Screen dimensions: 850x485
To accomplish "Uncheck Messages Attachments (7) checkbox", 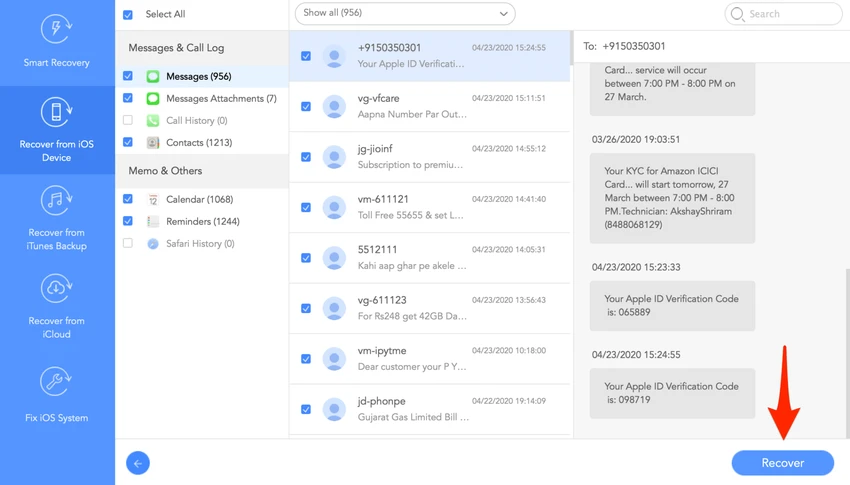I will coord(128,98).
